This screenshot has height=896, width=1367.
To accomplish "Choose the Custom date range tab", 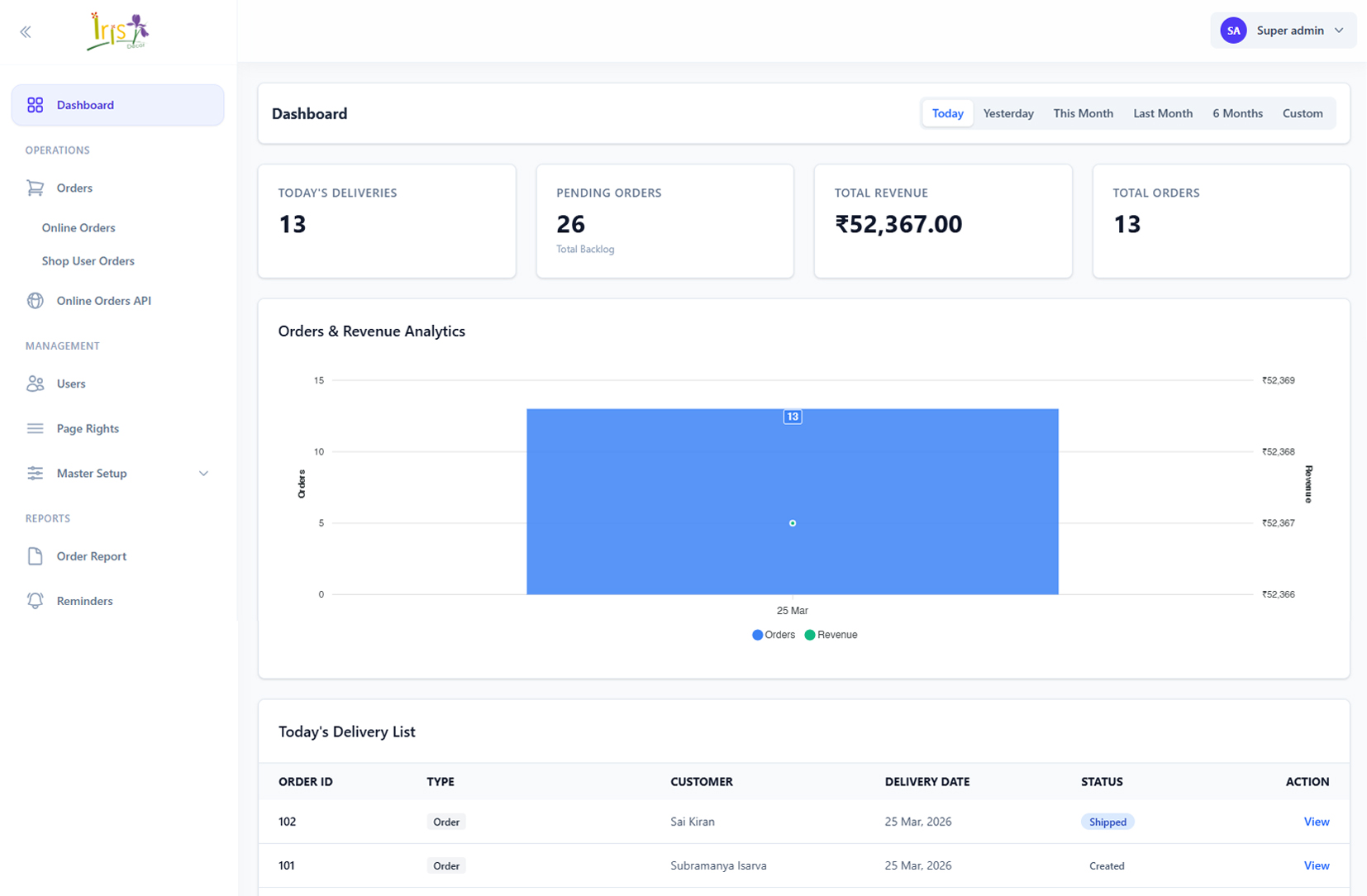I will click(1302, 113).
